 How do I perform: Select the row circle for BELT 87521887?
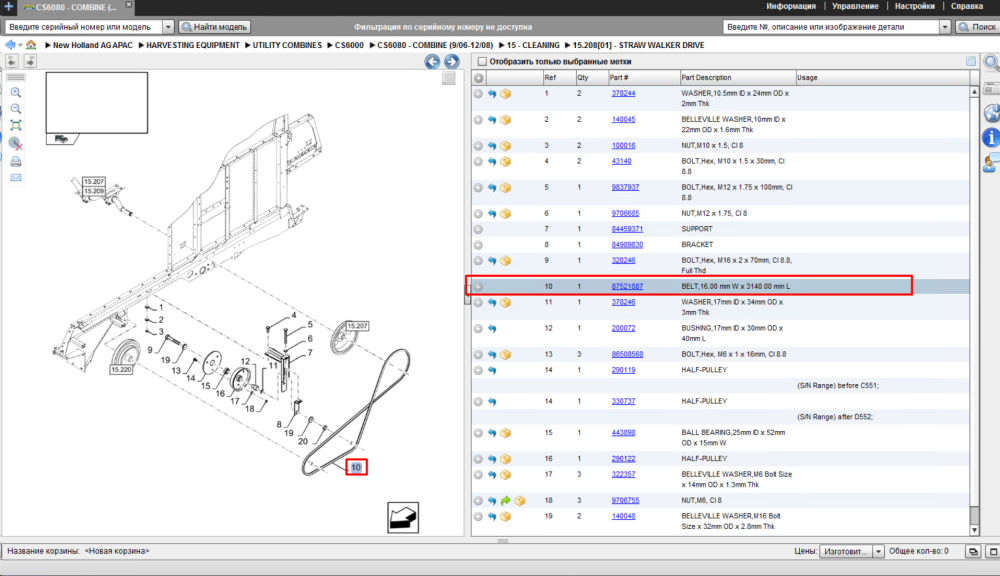click(478, 286)
